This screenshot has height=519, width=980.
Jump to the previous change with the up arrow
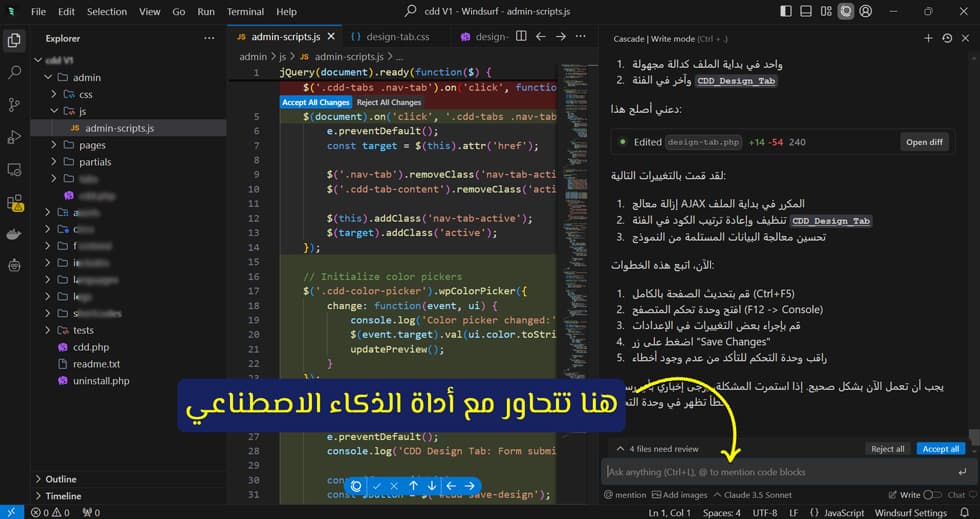413,486
